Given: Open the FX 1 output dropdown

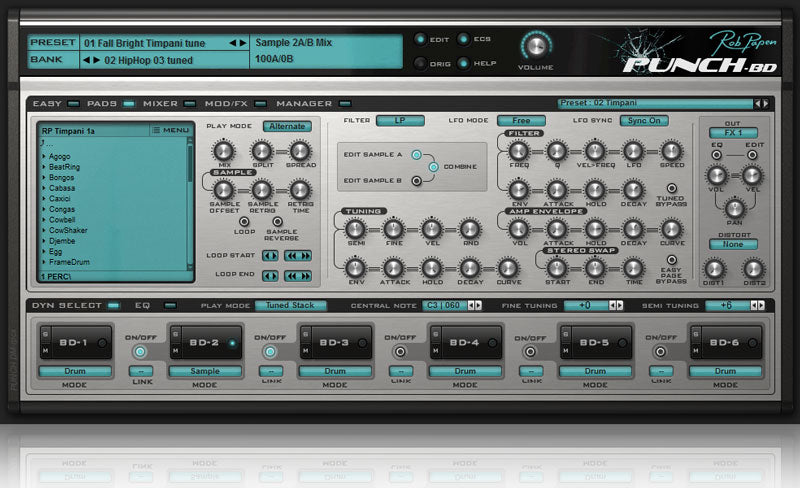Looking at the screenshot, I should click(733, 133).
